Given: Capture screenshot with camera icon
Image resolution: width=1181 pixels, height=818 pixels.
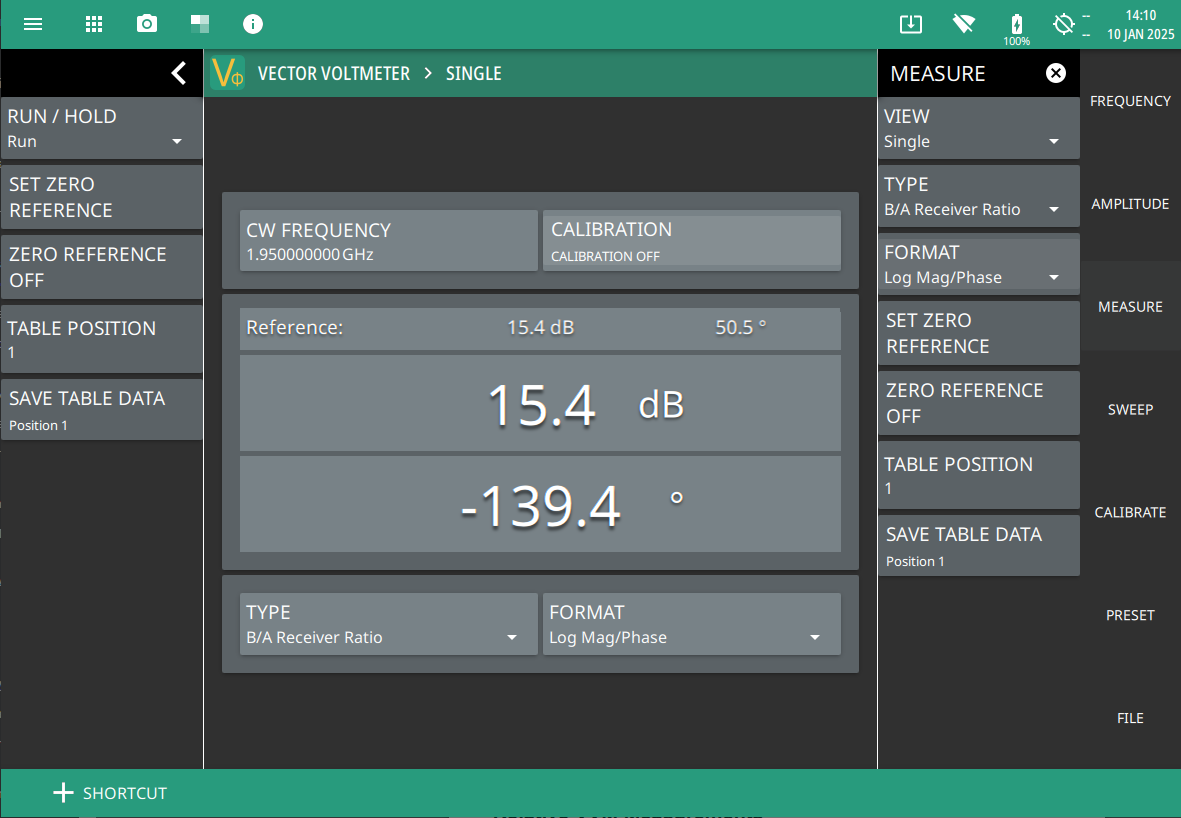Looking at the screenshot, I should coord(147,24).
